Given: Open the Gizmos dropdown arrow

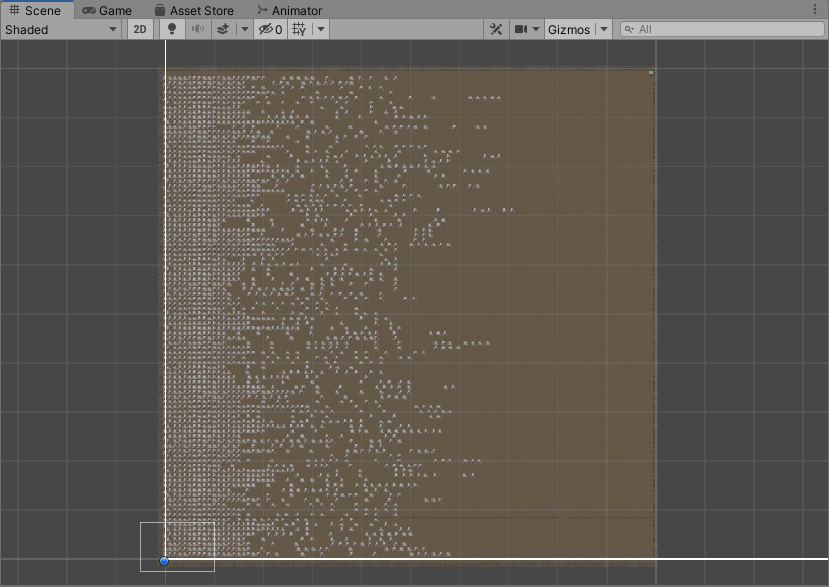Looking at the screenshot, I should 604,30.
